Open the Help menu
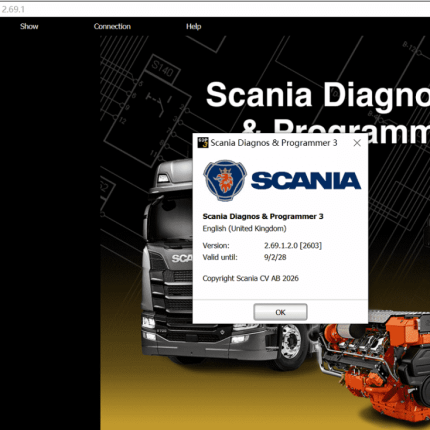 [x=193, y=26]
